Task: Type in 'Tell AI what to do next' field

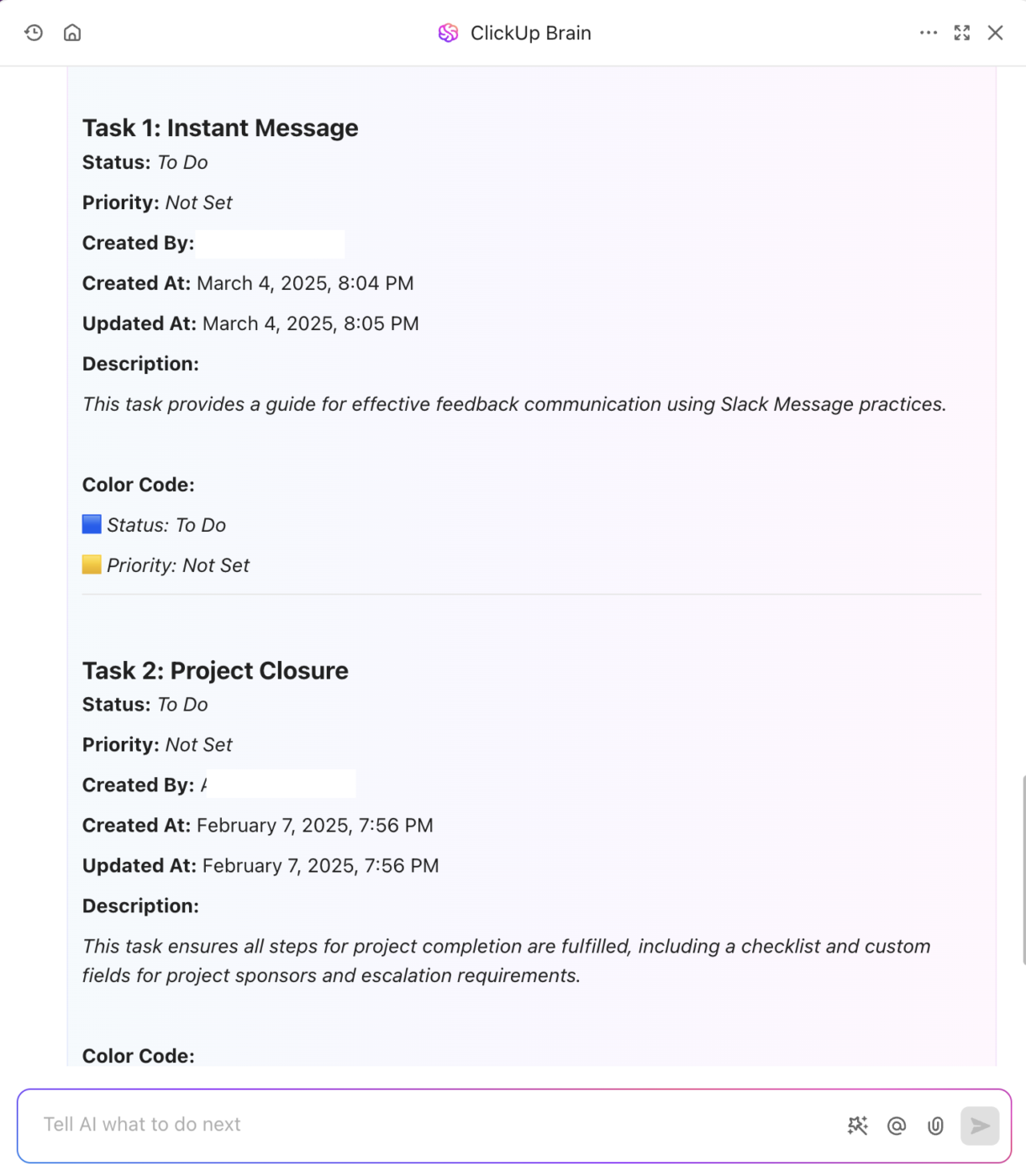Action: coord(420,1125)
